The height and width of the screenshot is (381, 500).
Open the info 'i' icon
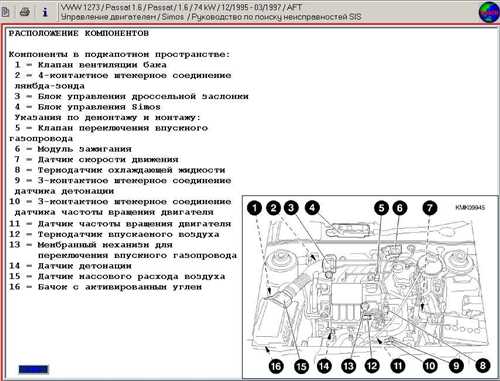coord(45,12)
